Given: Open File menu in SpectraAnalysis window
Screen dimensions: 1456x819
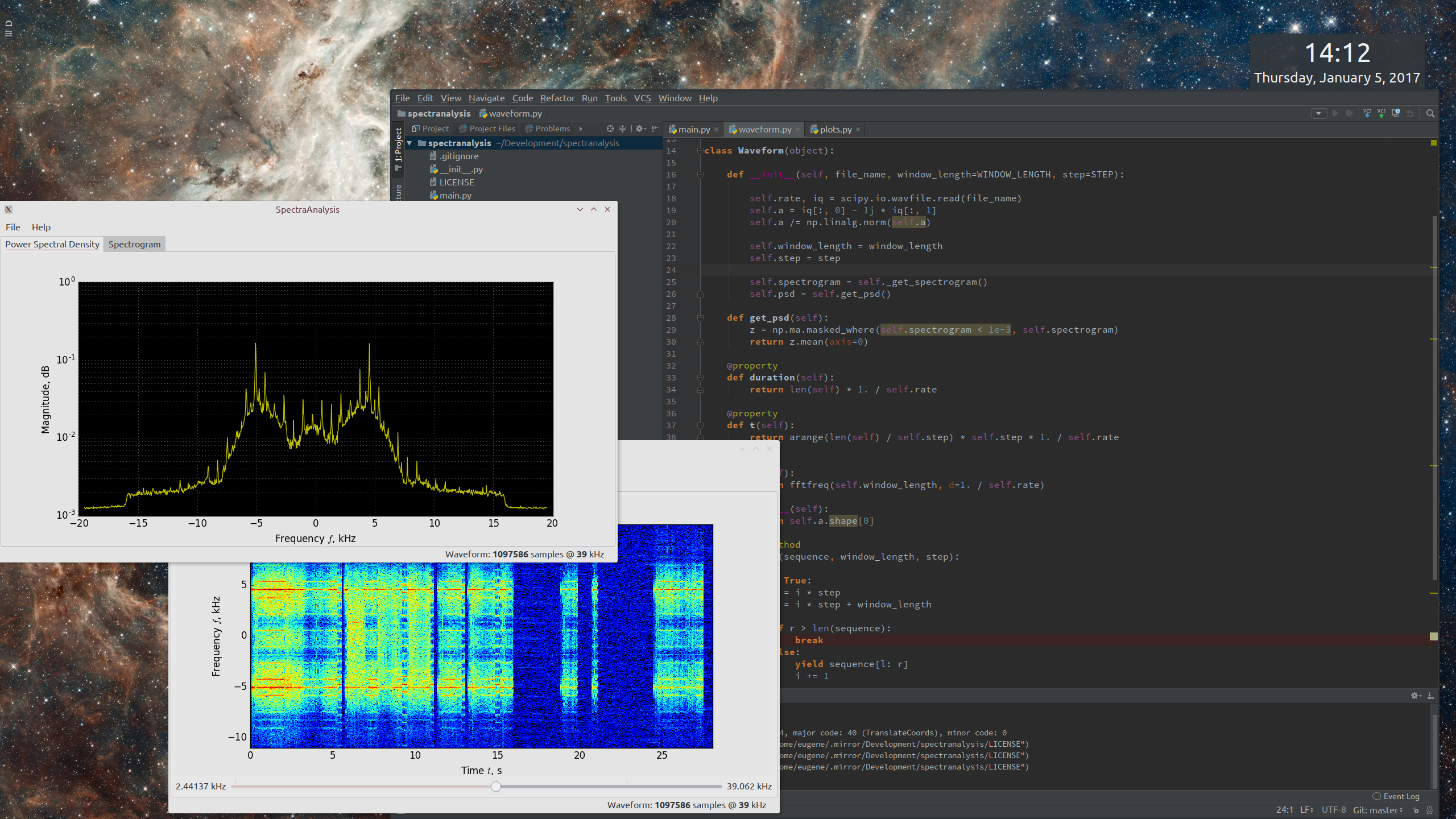Looking at the screenshot, I should pyautogui.click(x=13, y=227).
